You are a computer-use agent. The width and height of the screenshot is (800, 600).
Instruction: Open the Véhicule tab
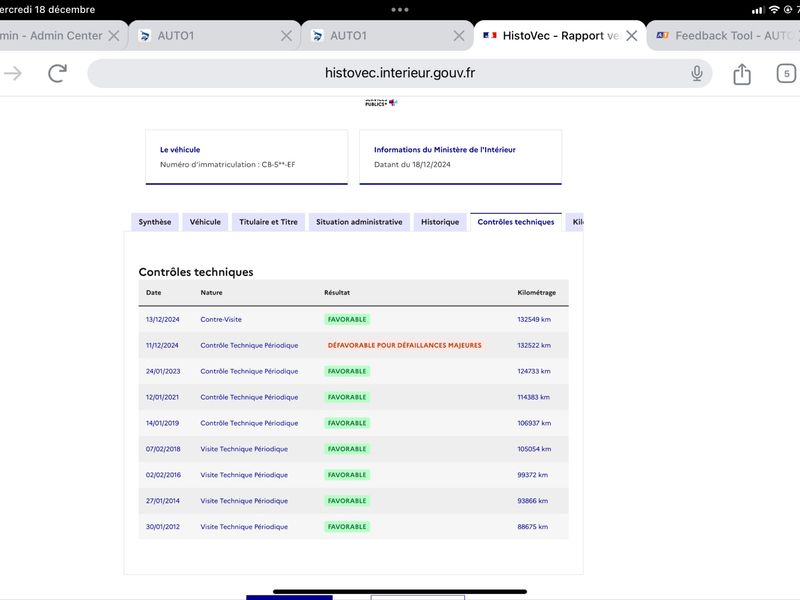(x=205, y=222)
